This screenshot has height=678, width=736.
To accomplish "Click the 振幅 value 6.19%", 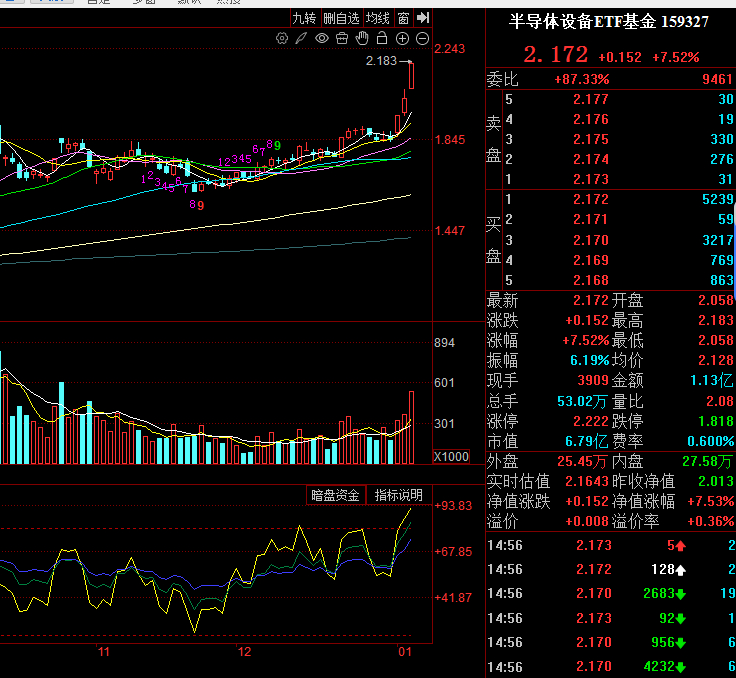I will point(590,361).
